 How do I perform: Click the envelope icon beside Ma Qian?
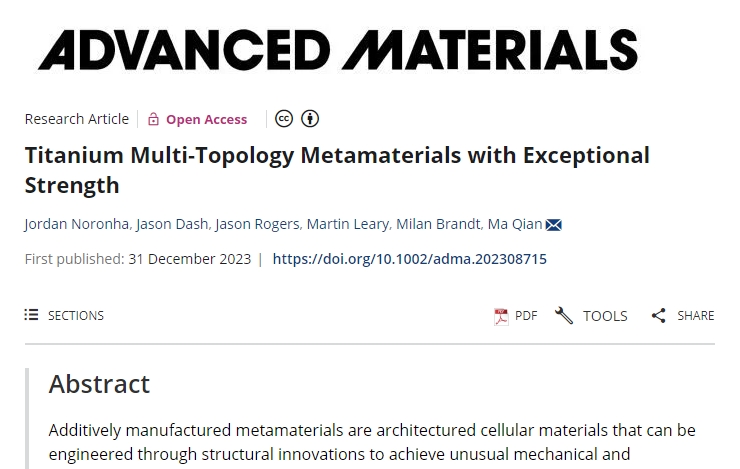coord(554,225)
